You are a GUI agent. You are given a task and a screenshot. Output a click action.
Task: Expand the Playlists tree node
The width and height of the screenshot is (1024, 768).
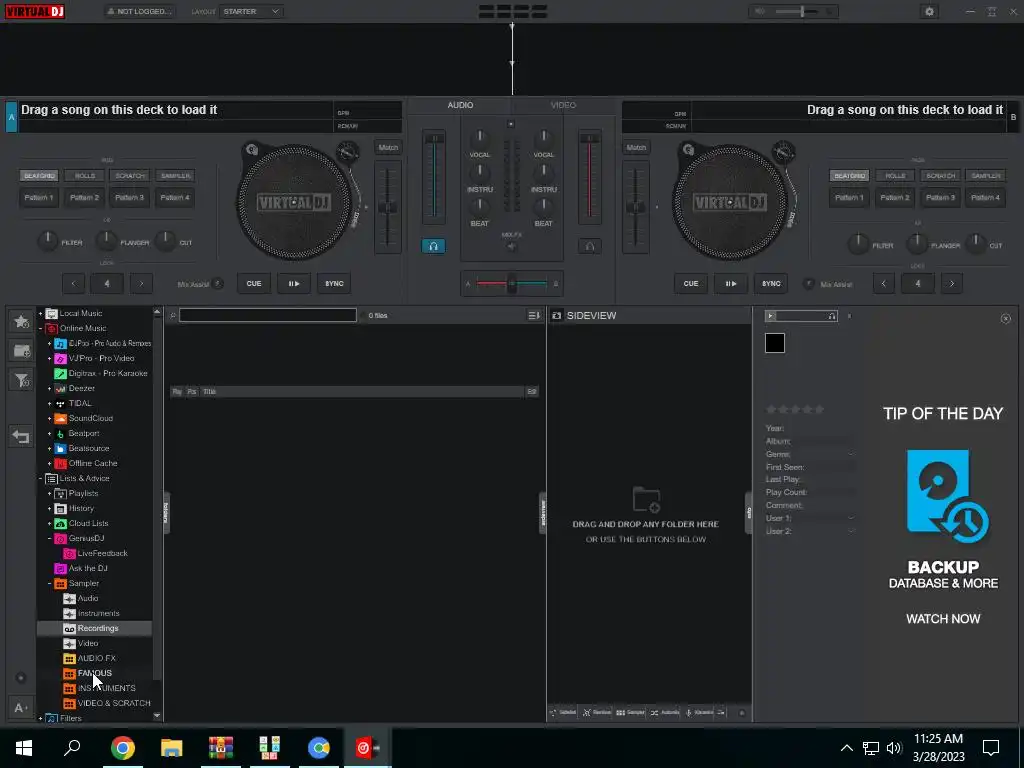click(x=50, y=494)
